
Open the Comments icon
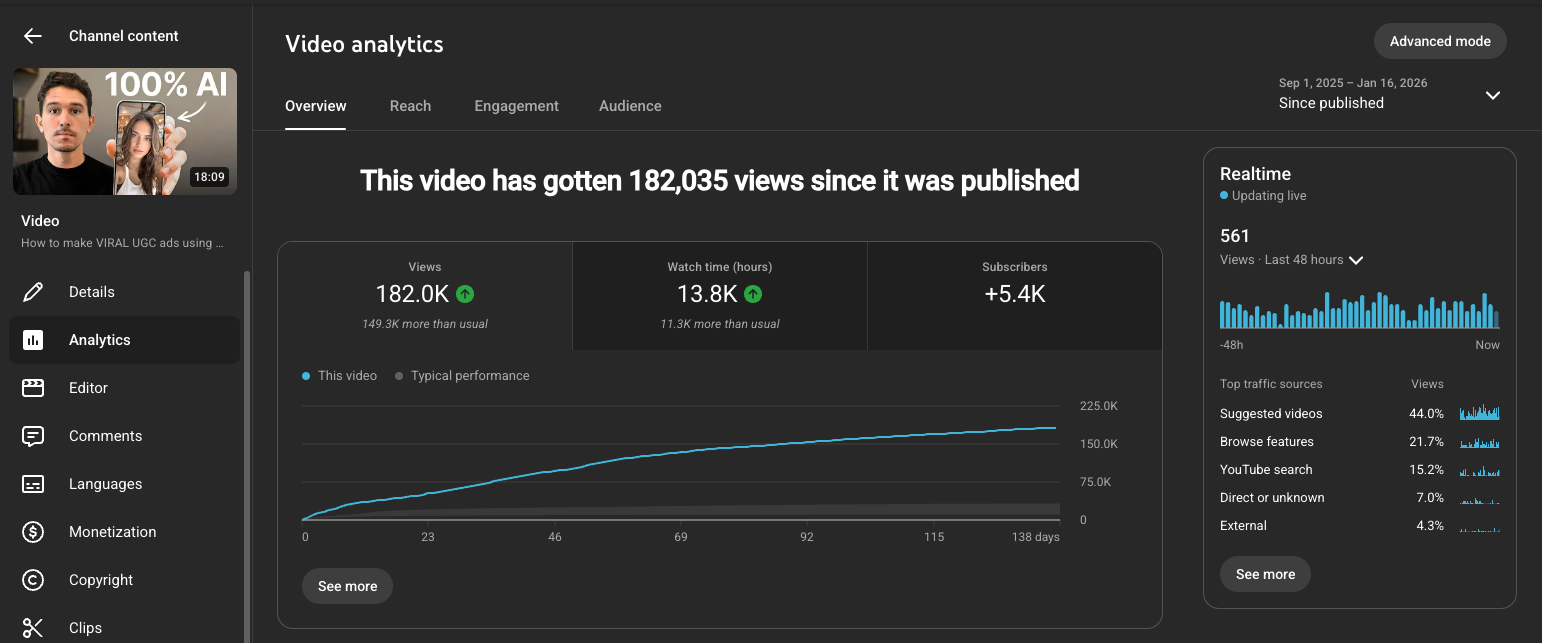point(33,435)
